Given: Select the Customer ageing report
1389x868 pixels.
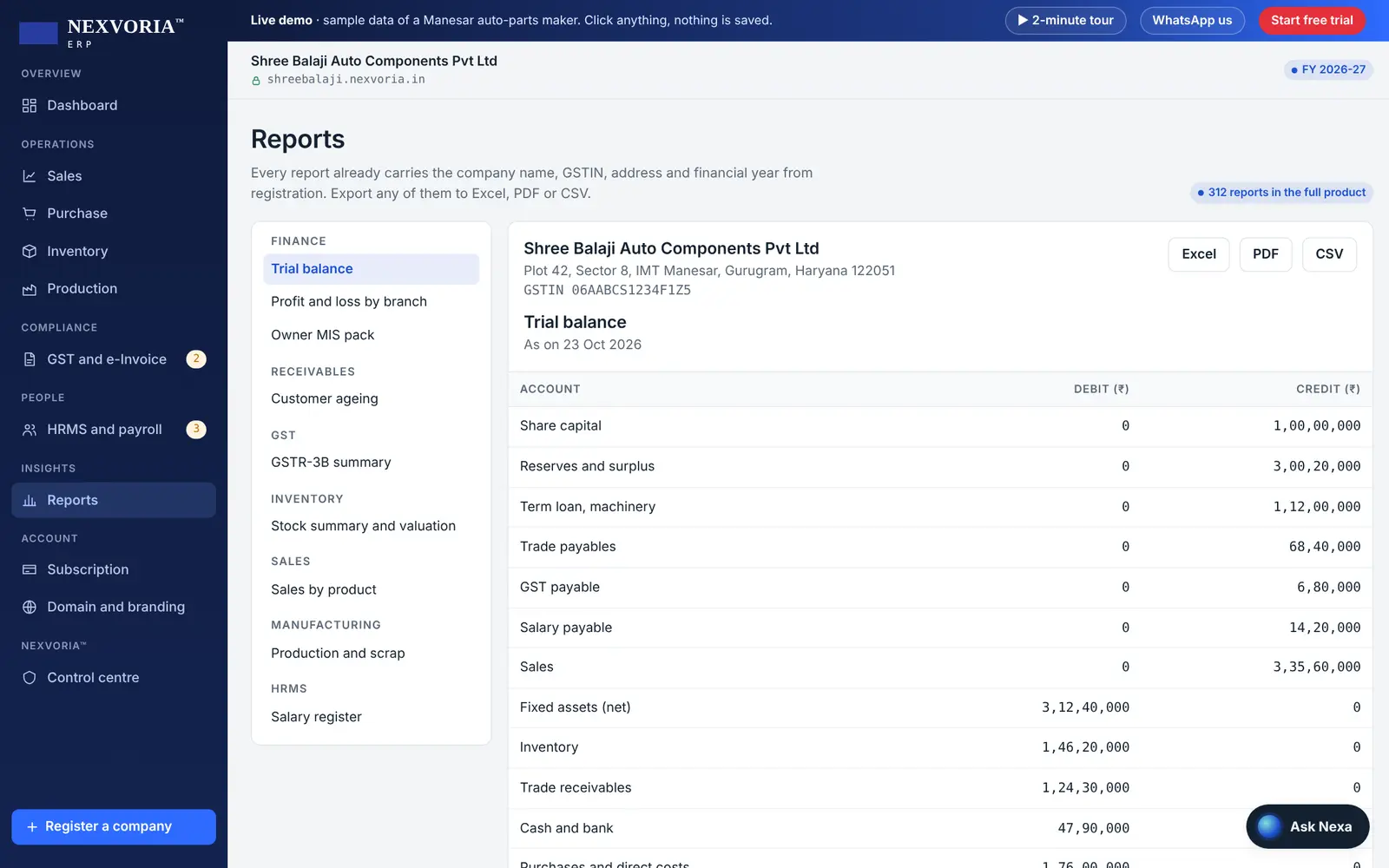Looking at the screenshot, I should [371, 398].
